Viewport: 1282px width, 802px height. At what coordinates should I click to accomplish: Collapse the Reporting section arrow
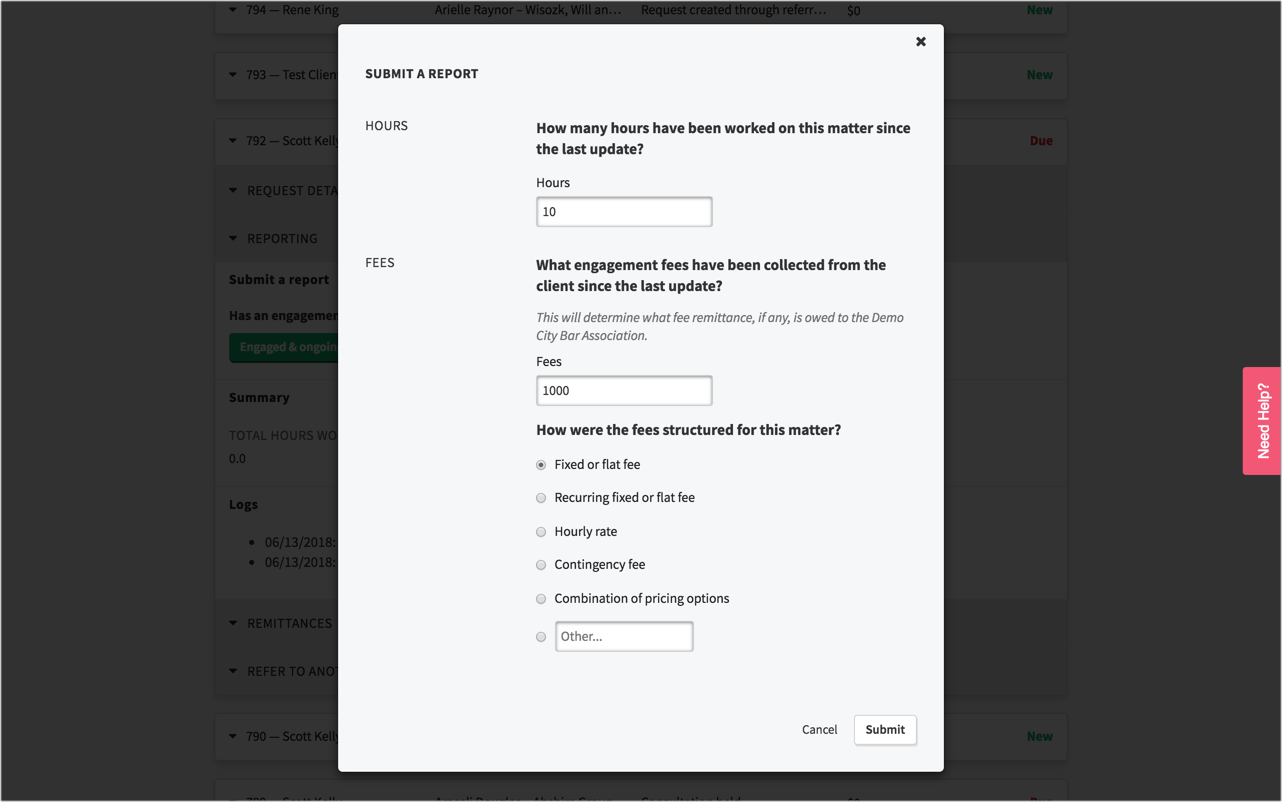233,239
